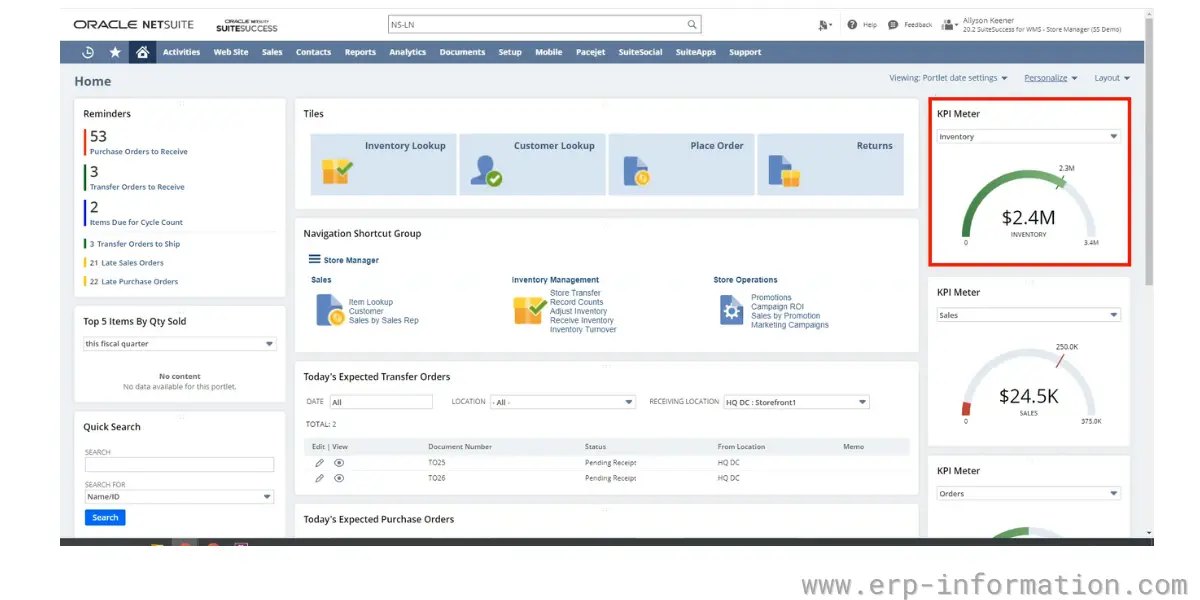Open the Sales by Sales Rep link
Screen dimensions: 1200x600
pos(384,320)
